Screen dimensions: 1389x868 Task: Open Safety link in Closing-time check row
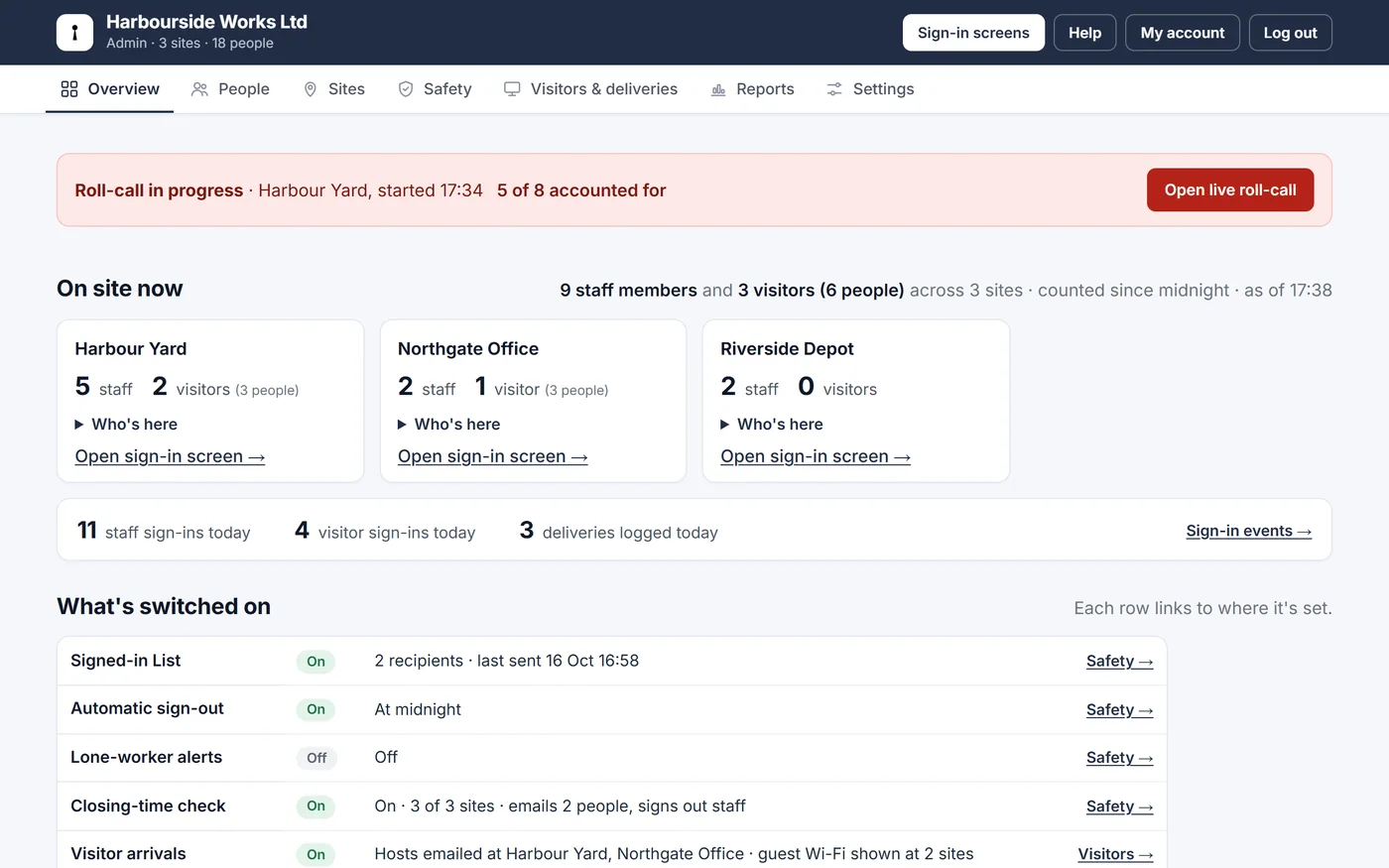(x=1119, y=806)
